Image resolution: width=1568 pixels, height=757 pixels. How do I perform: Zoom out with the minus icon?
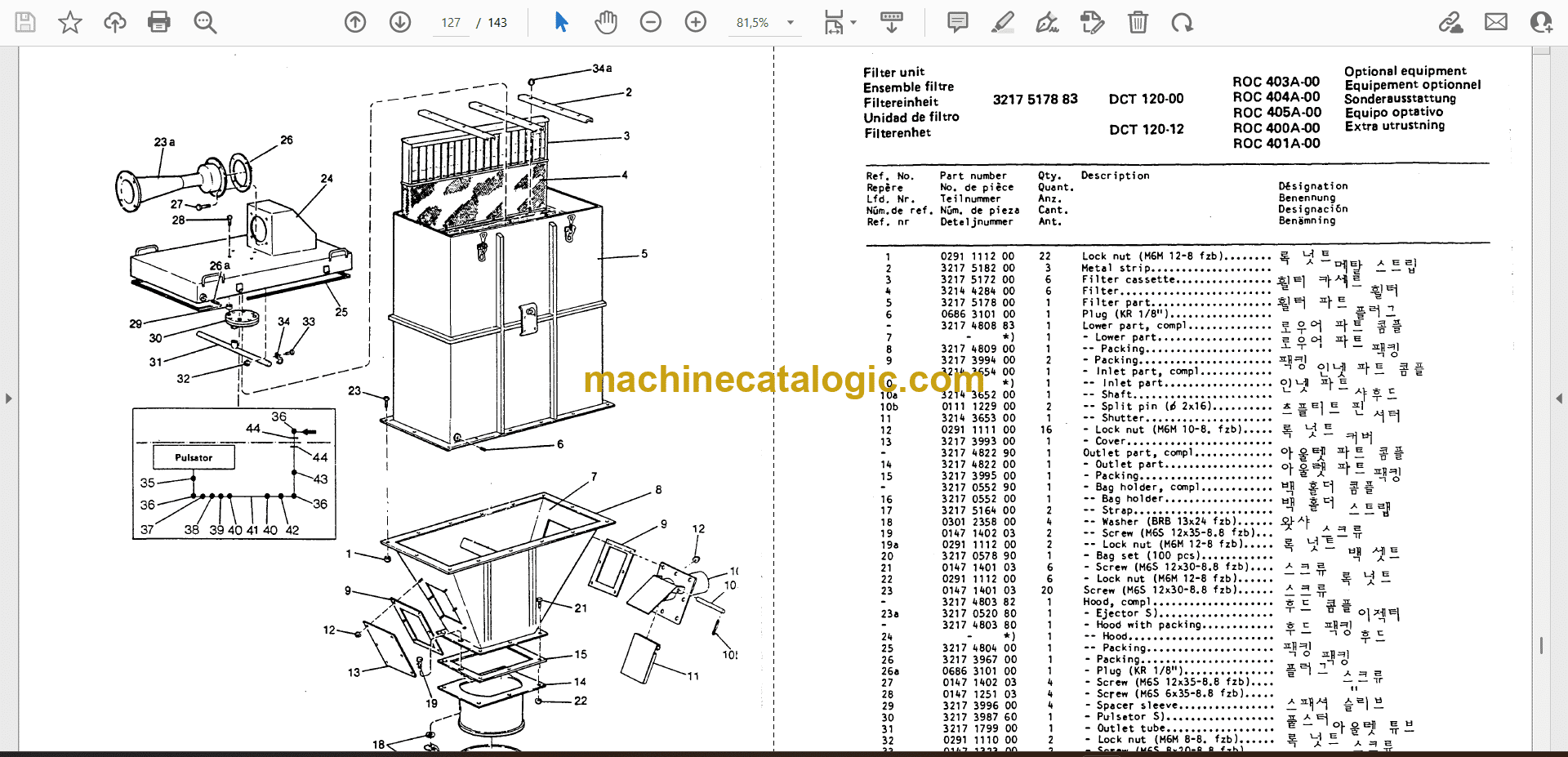(651, 22)
